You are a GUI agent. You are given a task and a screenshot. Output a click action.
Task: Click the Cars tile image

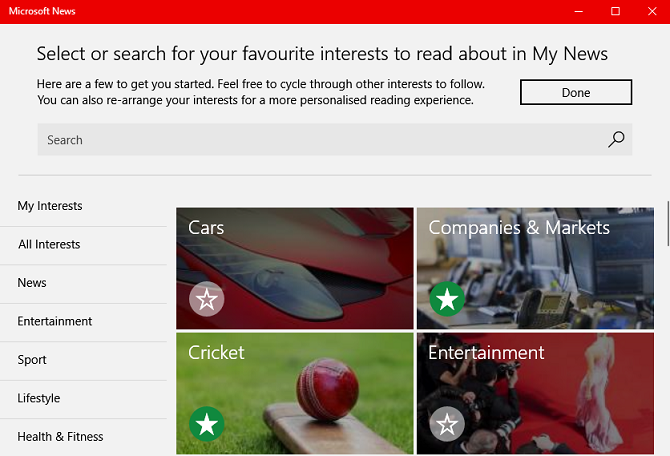[295, 268]
